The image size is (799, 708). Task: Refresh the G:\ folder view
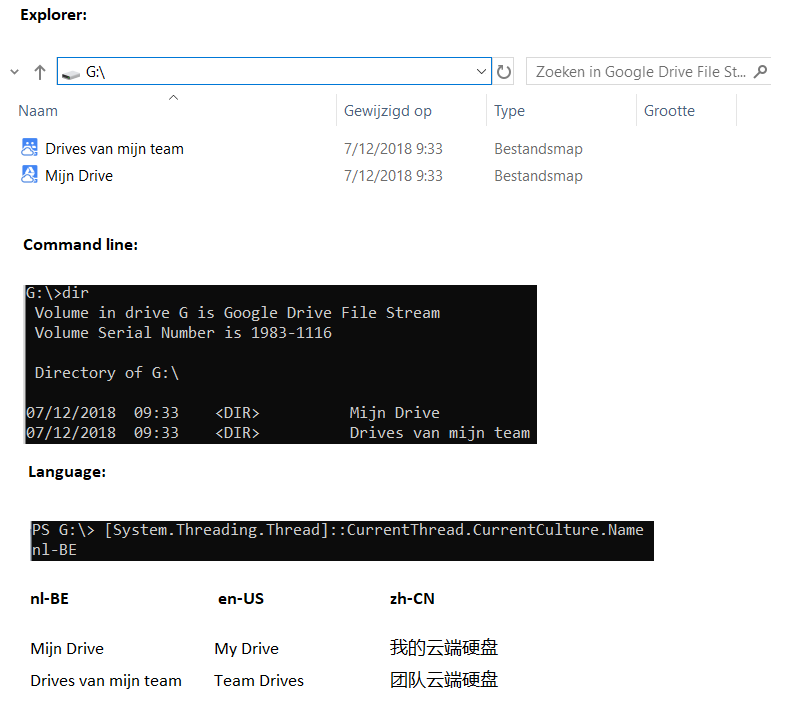[503, 72]
